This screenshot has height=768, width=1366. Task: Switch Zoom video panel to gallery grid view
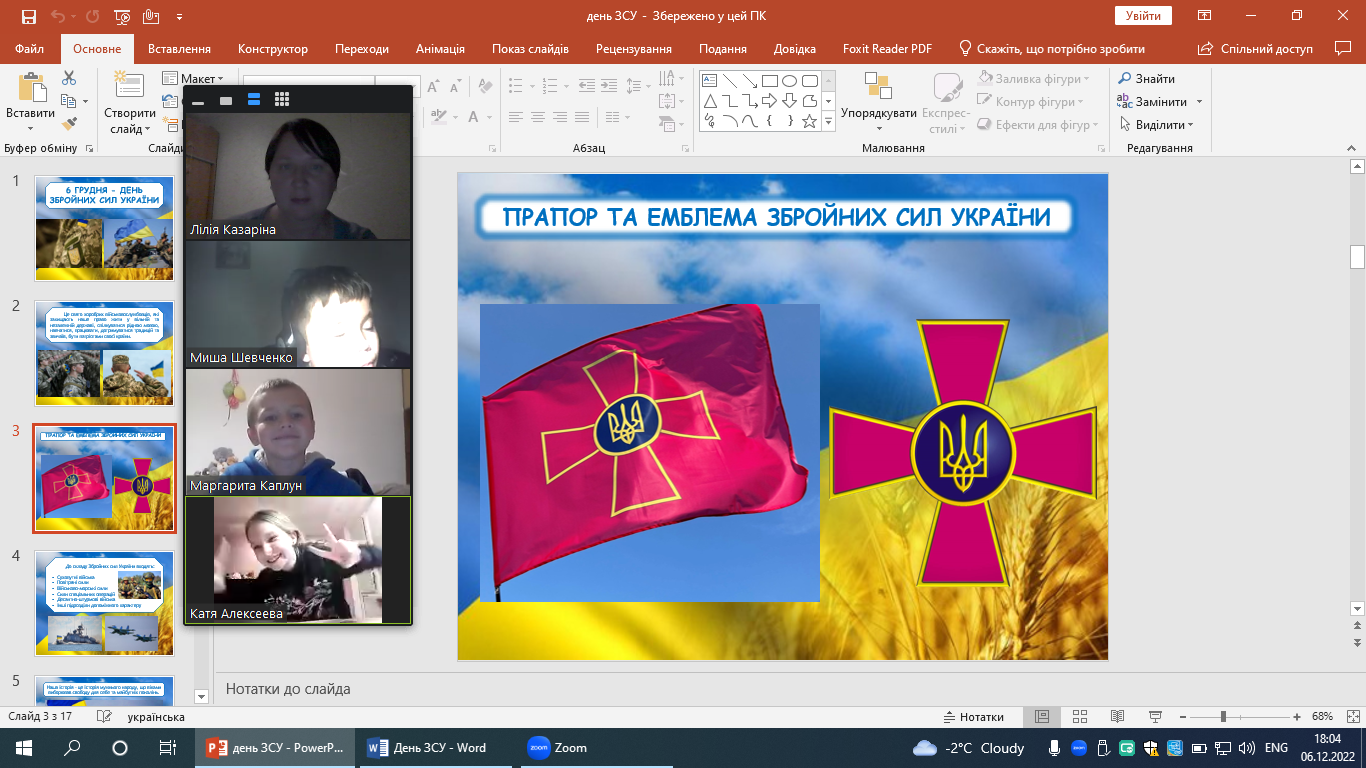[282, 99]
